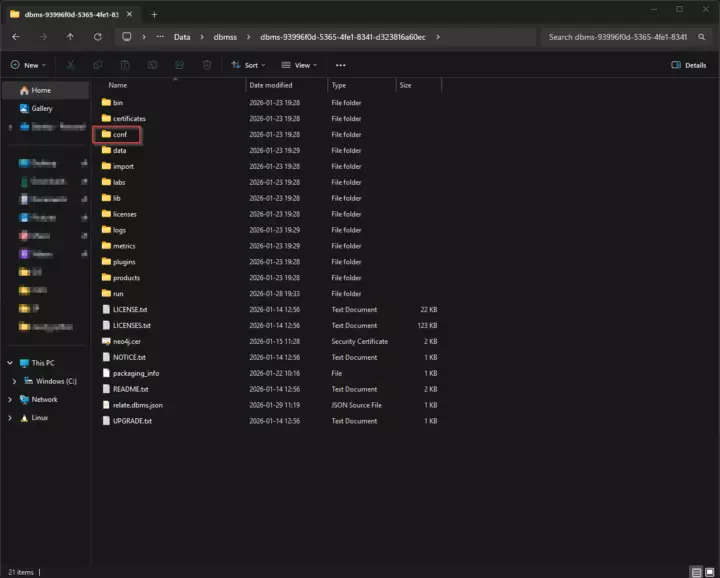The width and height of the screenshot is (720, 578).
Task: Open a new tab with plus button
Action: 154,14
